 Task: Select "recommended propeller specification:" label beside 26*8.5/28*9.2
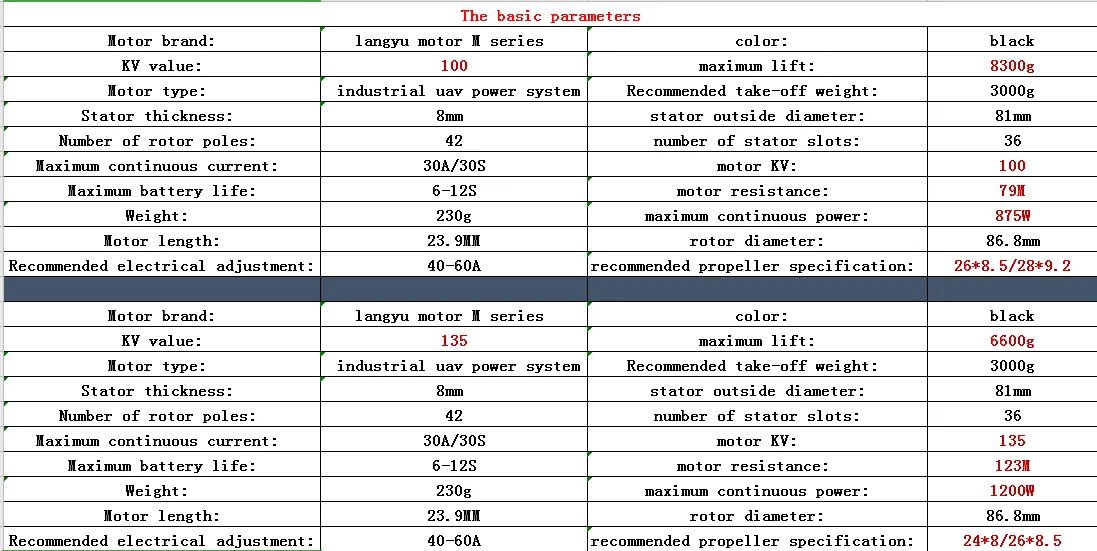click(752, 266)
